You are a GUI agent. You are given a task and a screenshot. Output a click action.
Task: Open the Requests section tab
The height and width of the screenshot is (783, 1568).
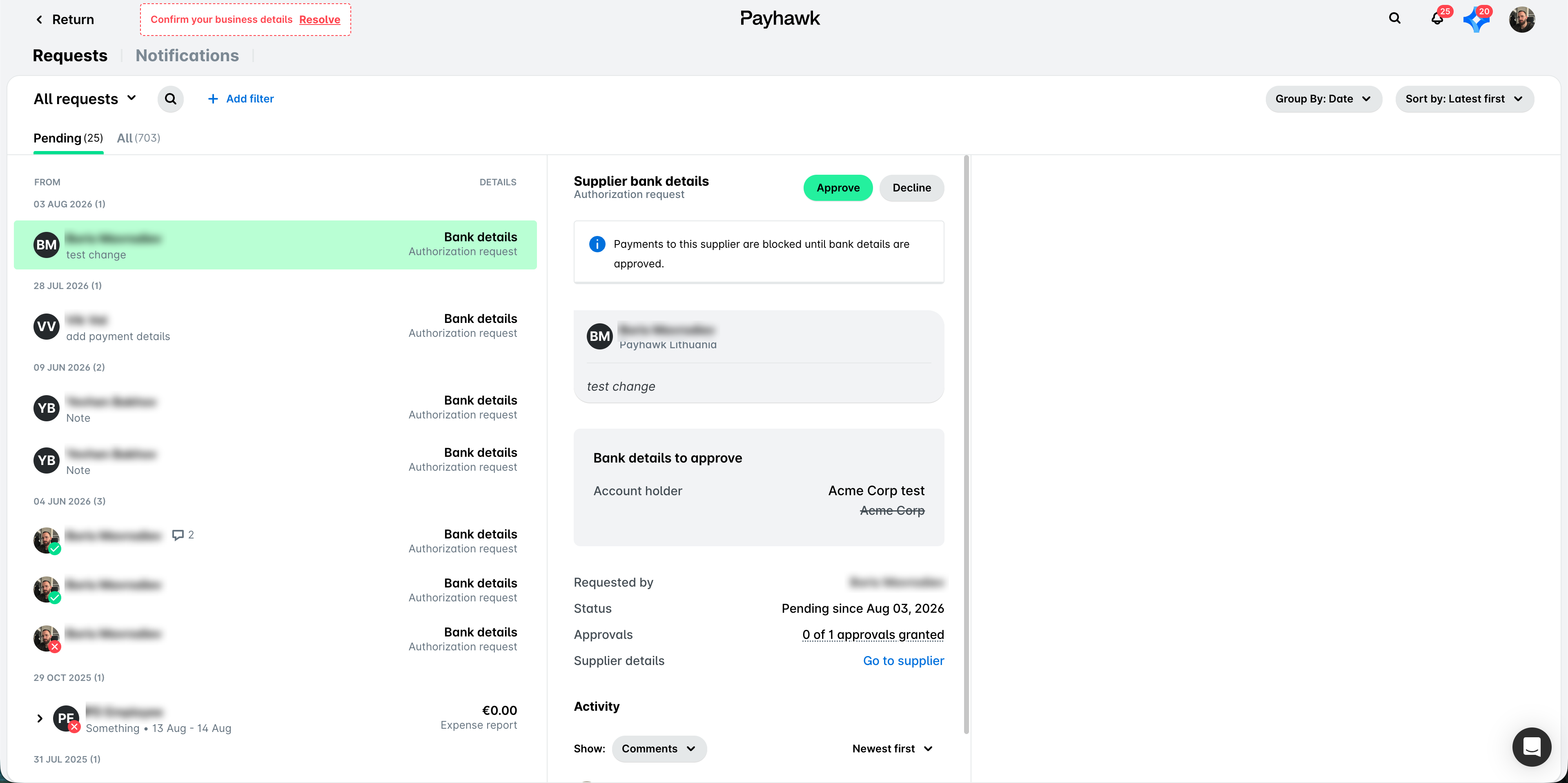point(70,56)
